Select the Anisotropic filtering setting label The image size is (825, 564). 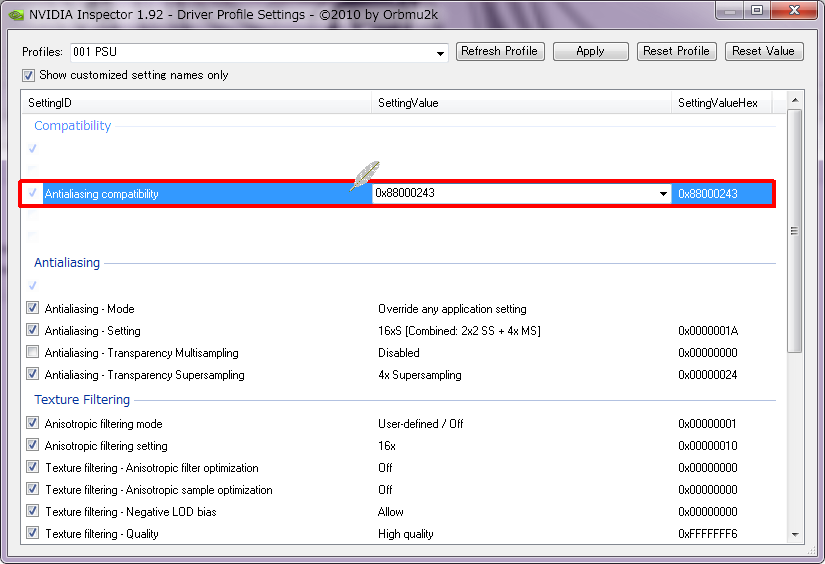click(x=106, y=446)
